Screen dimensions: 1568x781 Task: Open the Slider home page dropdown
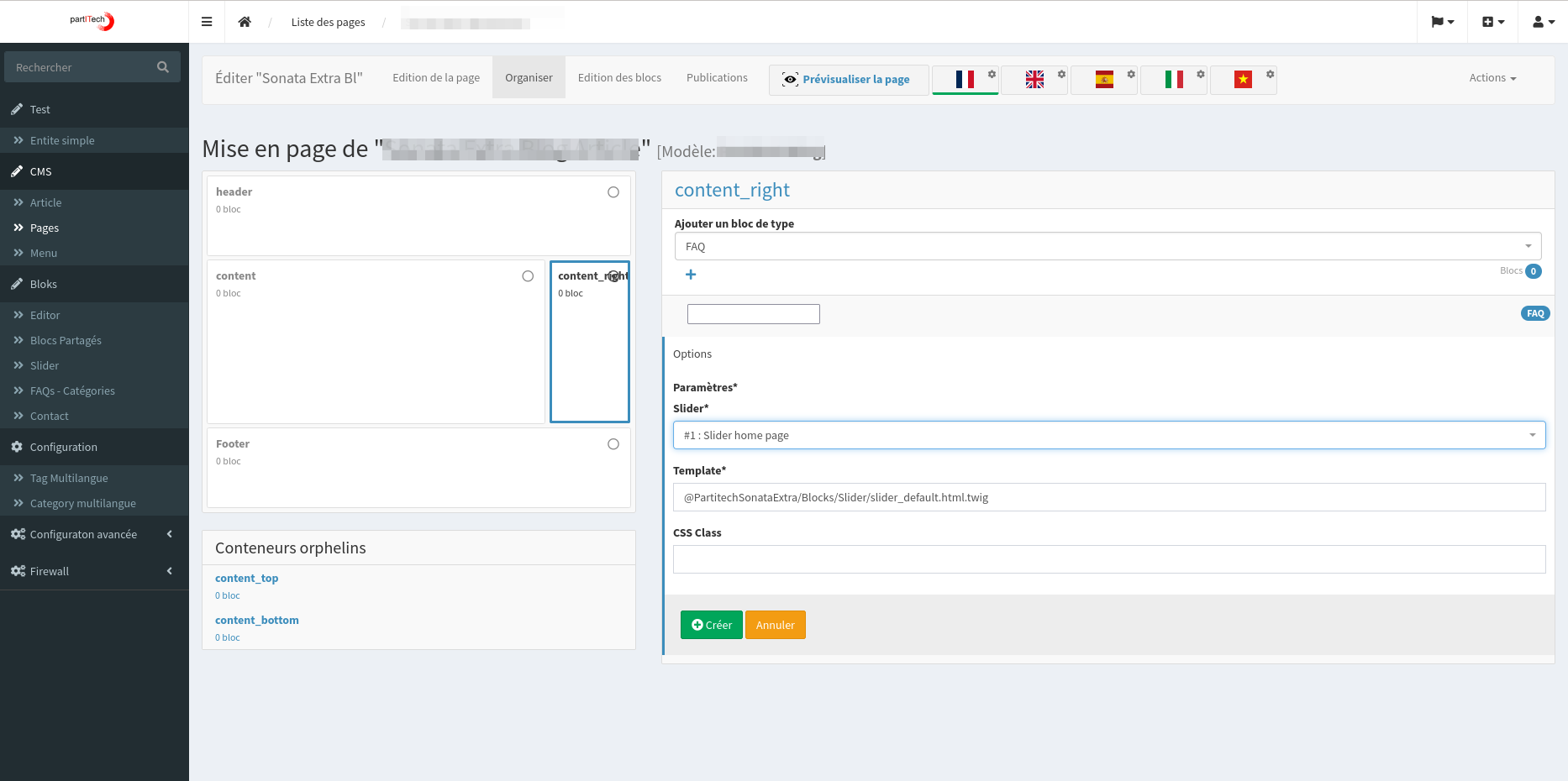pos(1108,435)
